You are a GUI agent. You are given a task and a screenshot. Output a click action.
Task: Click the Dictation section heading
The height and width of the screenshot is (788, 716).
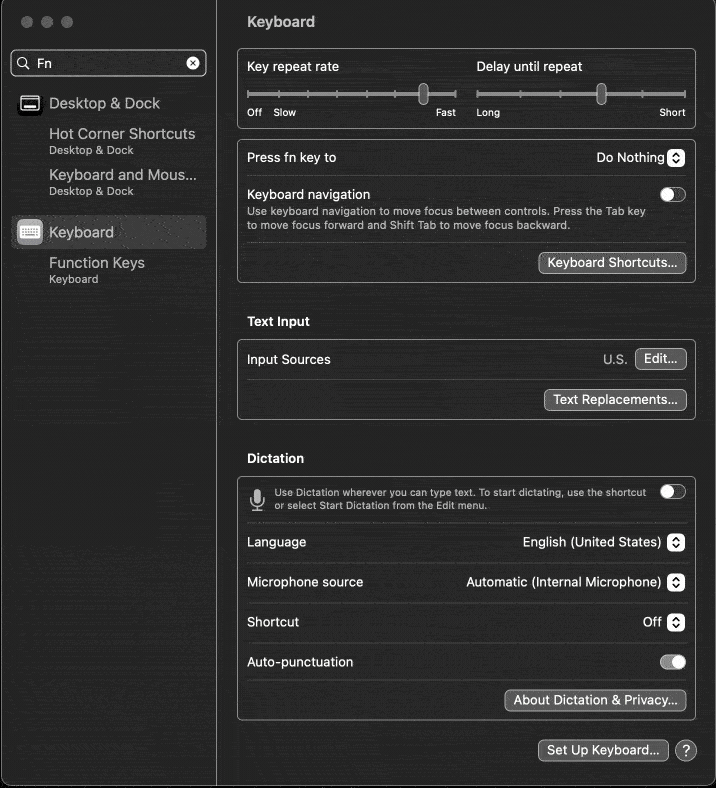(x=275, y=458)
